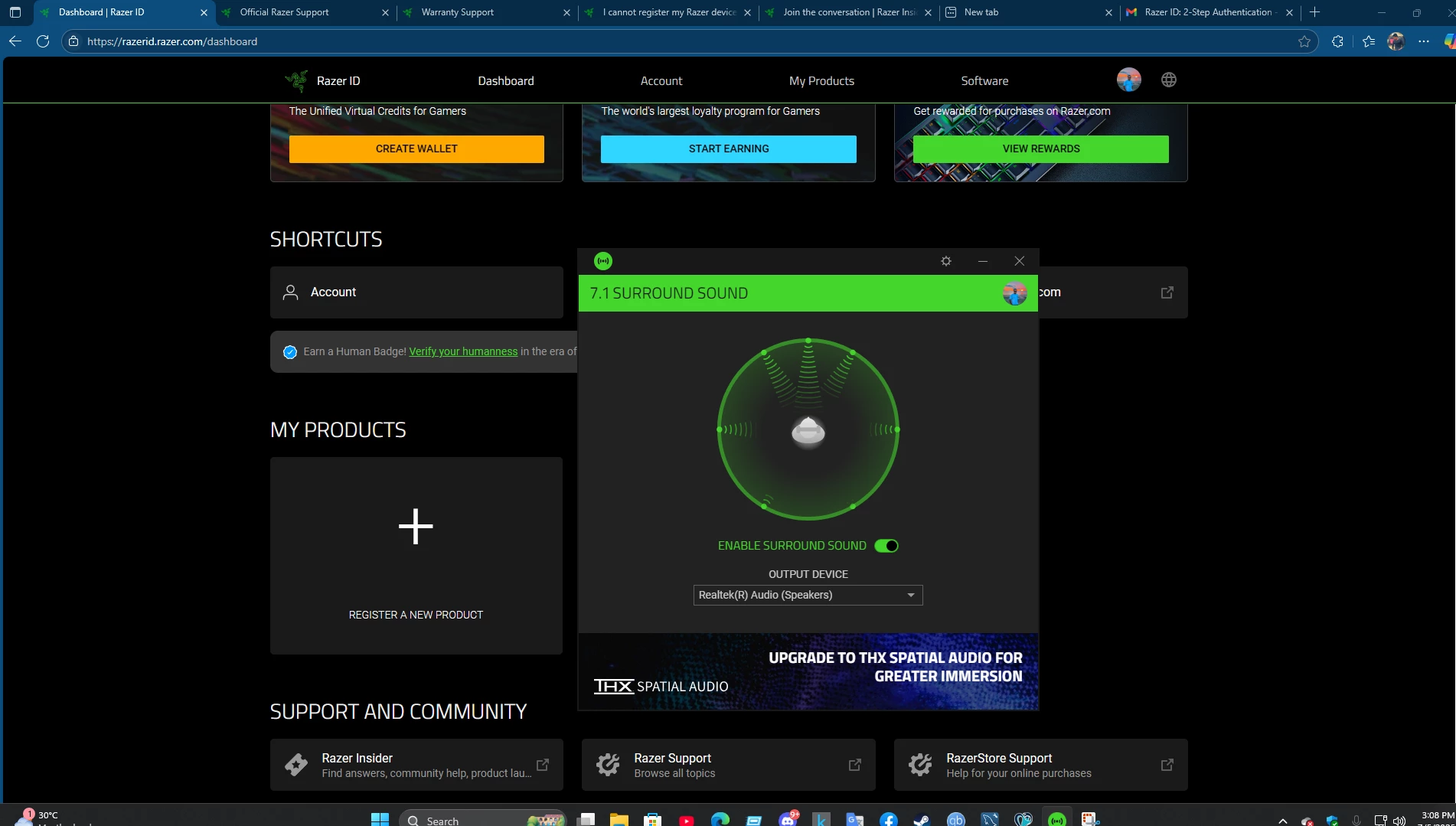Click REGISTER A NEW PRODUCT text
Viewport: 1456px width, 826px height.
tap(416, 615)
